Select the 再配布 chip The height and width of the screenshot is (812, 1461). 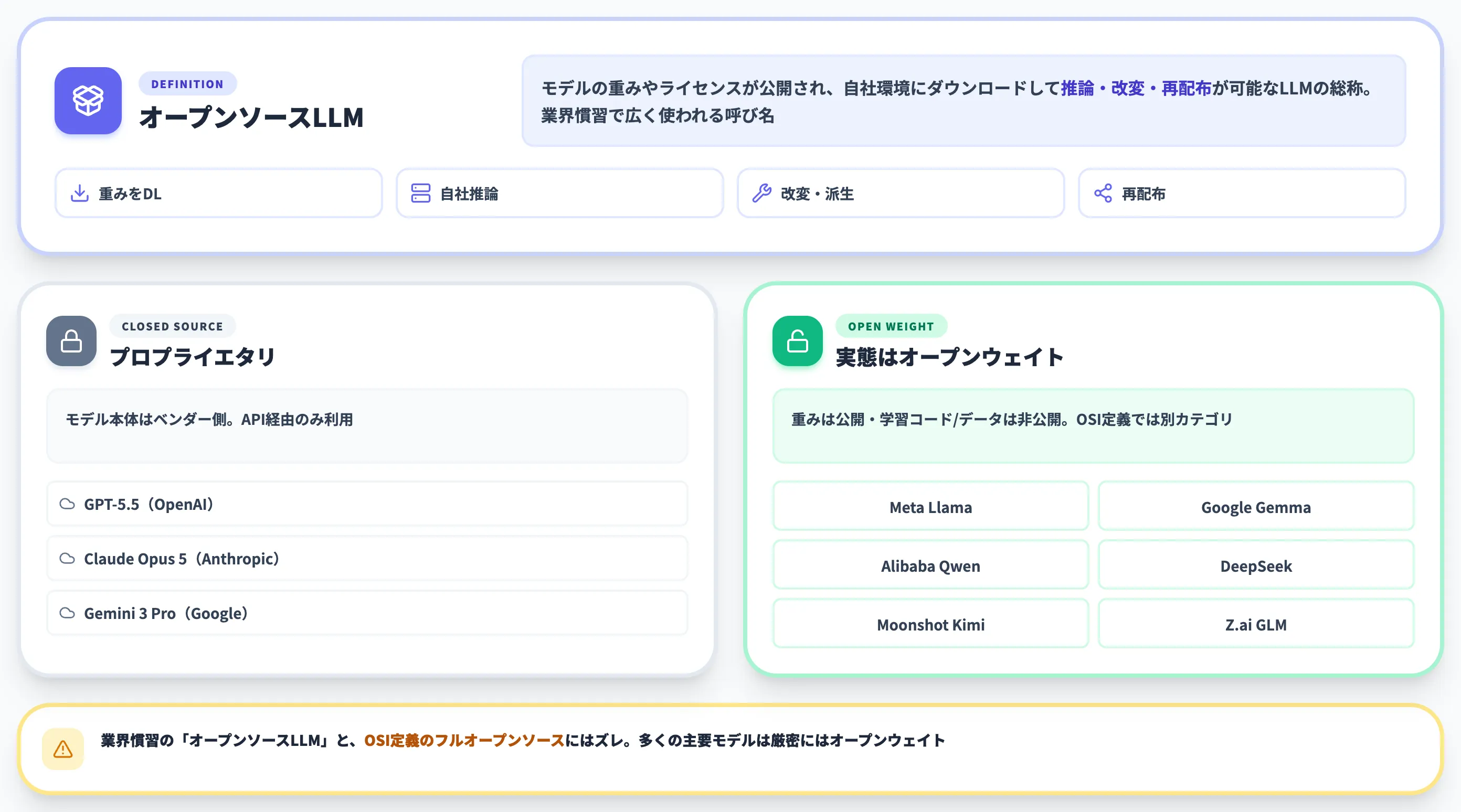point(1242,194)
